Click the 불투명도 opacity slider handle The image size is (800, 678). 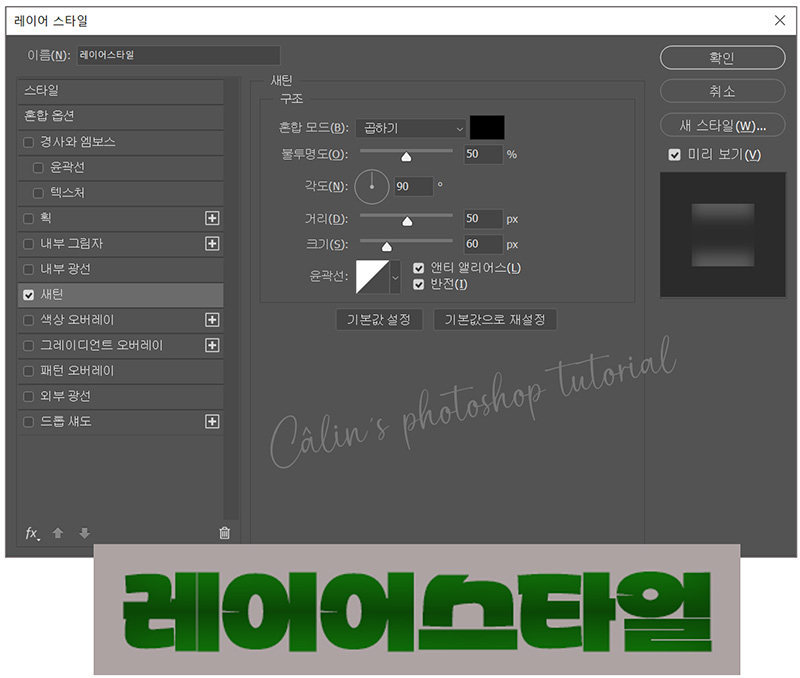click(x=406, y=157)
